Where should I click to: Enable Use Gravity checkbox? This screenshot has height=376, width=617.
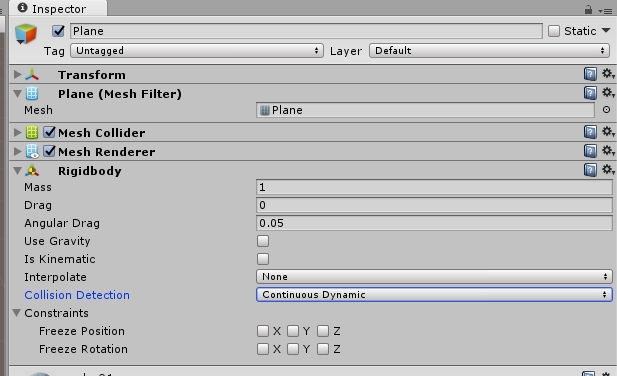click(x=263, y=241)
